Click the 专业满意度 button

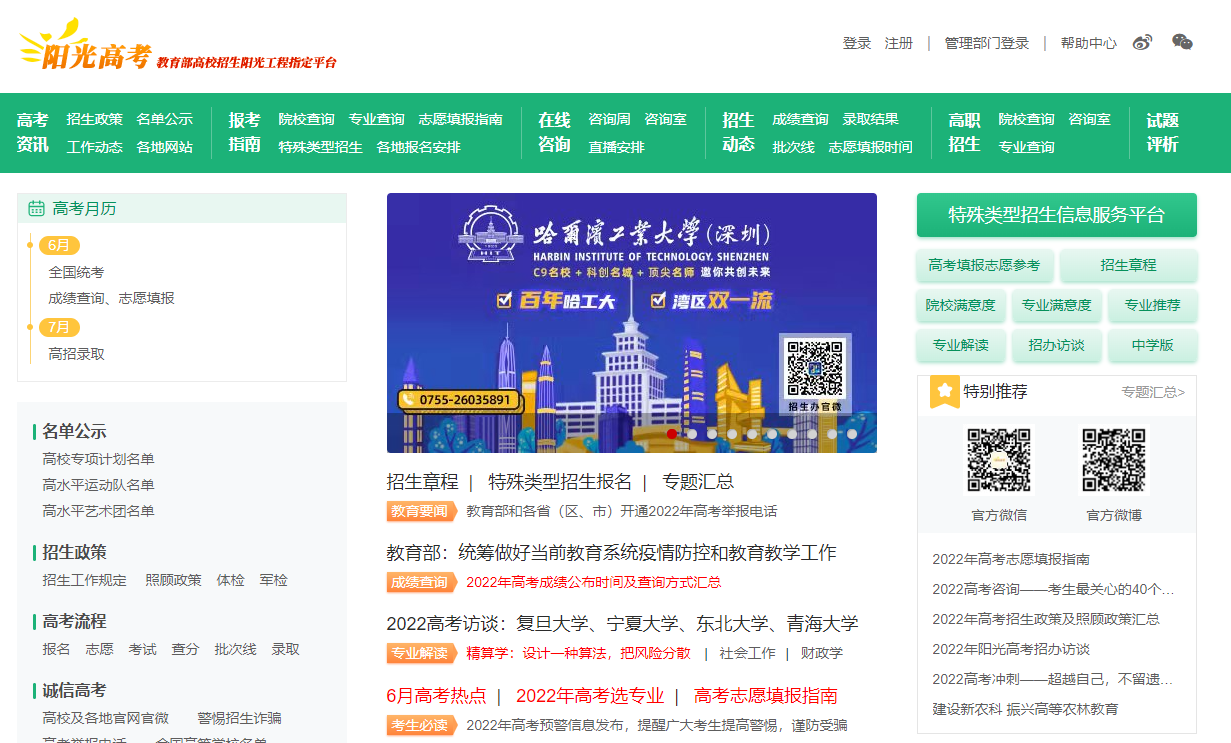point(1057,305)
